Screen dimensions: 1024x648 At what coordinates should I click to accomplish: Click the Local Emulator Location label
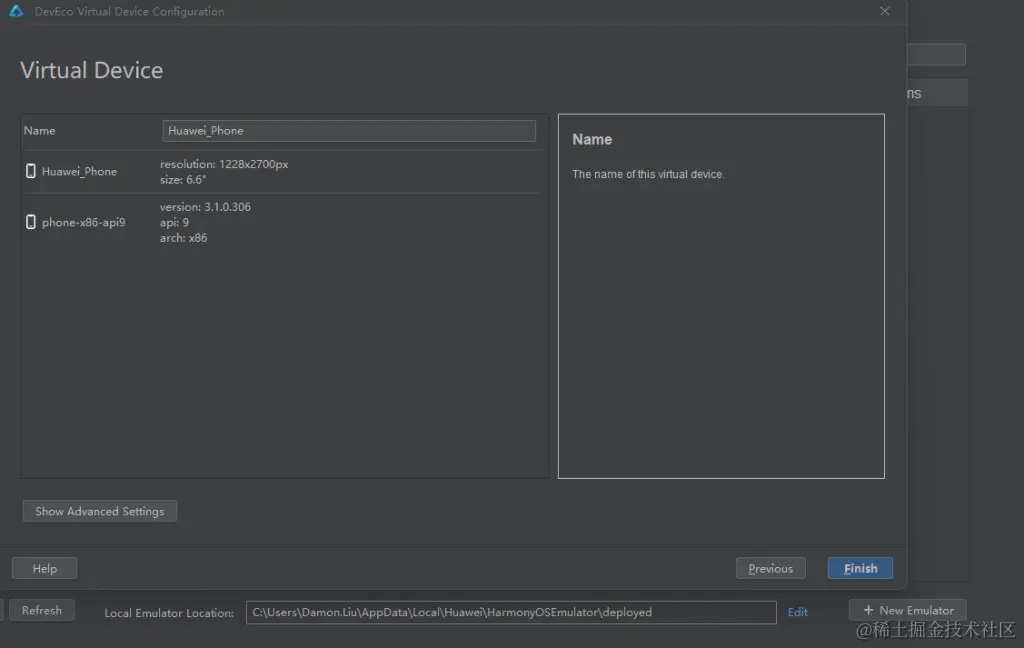click(169, 613)
